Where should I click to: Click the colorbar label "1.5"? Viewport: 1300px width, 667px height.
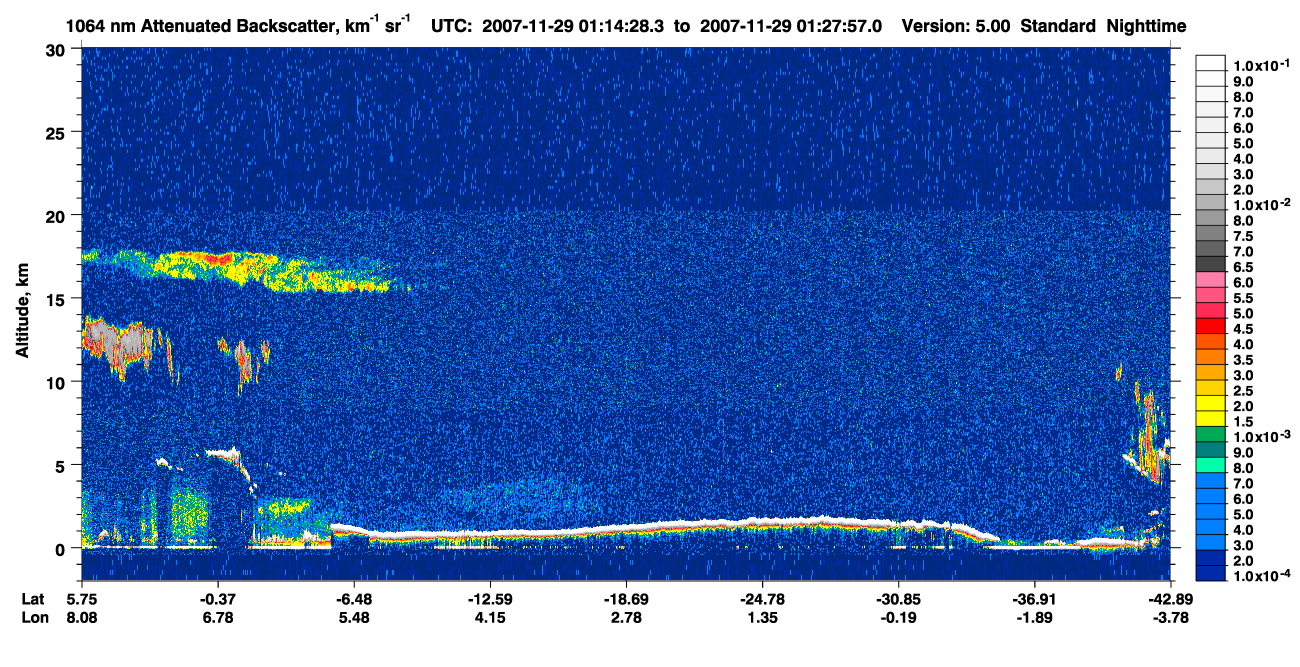click(x=1243, y=423)
